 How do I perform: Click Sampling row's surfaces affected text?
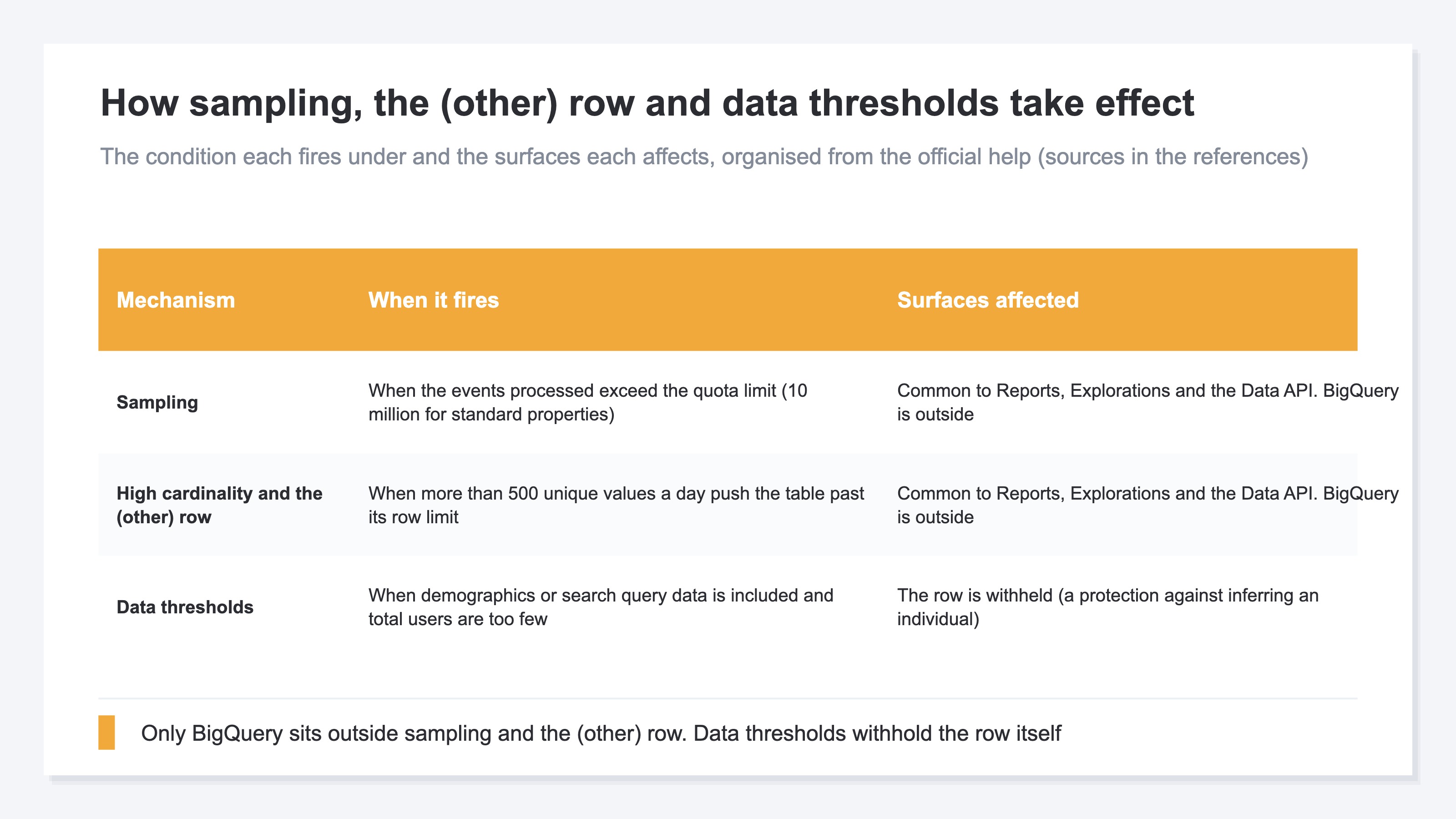[1148, 402]
